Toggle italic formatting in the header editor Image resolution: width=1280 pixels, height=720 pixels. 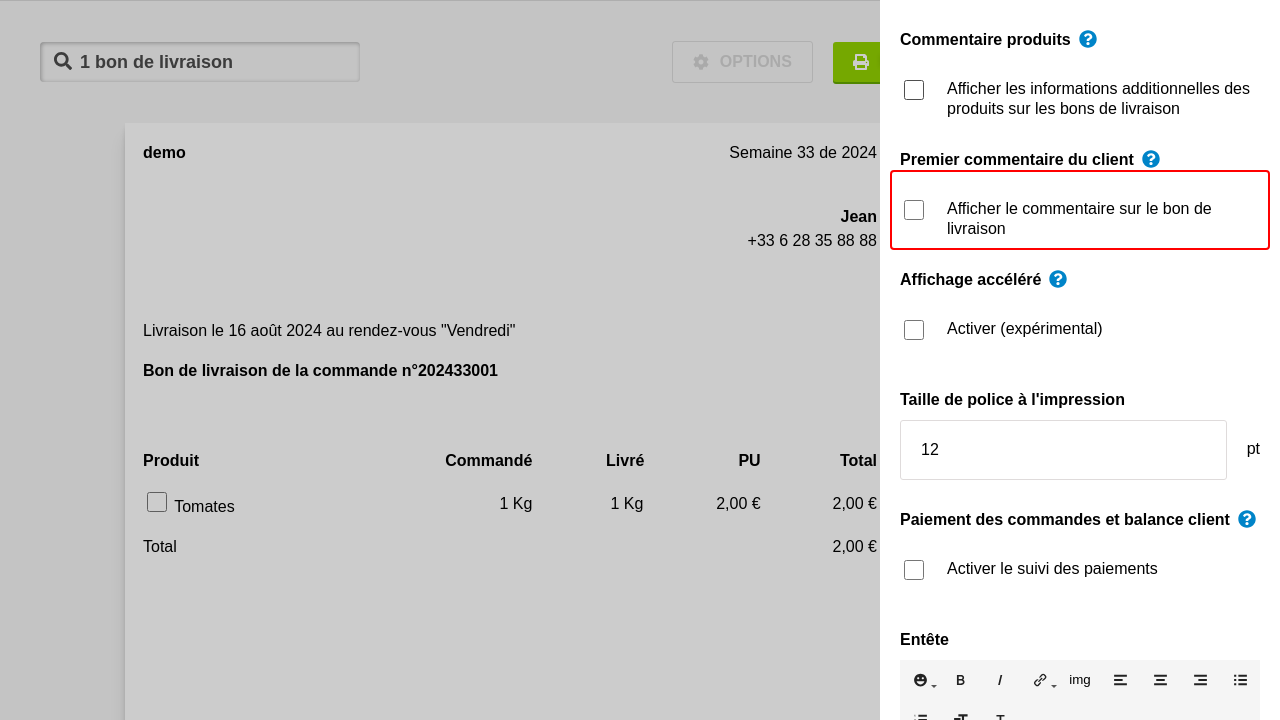click(1000, 680)
